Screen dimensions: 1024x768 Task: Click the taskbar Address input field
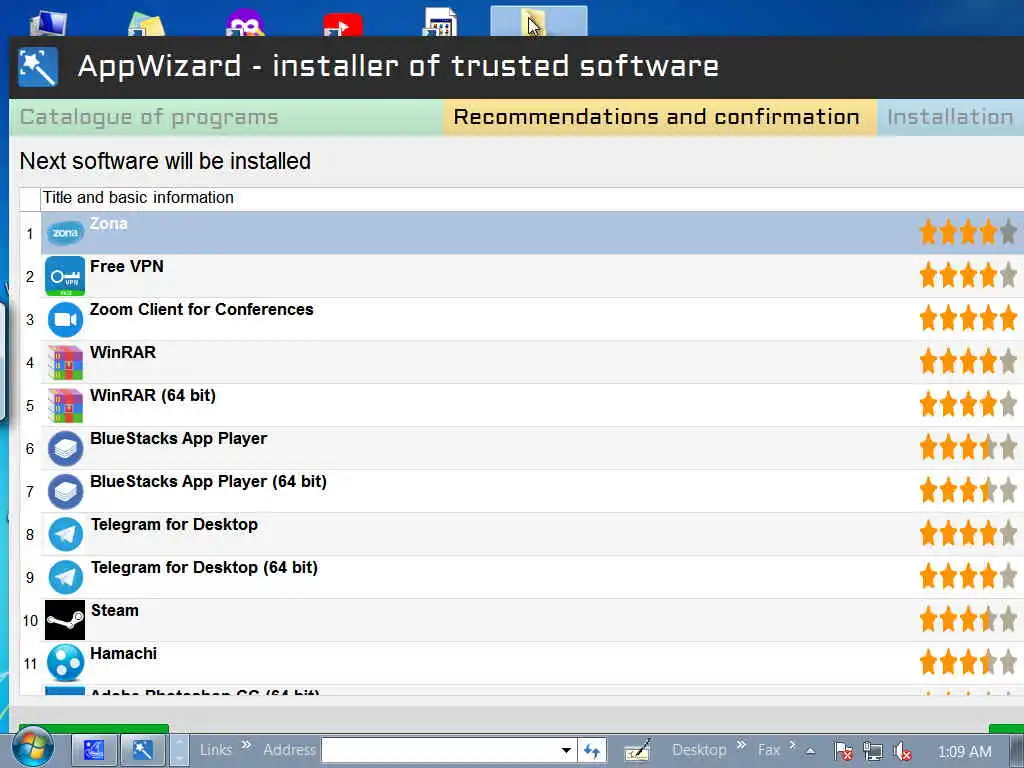[x=440, y=750]
